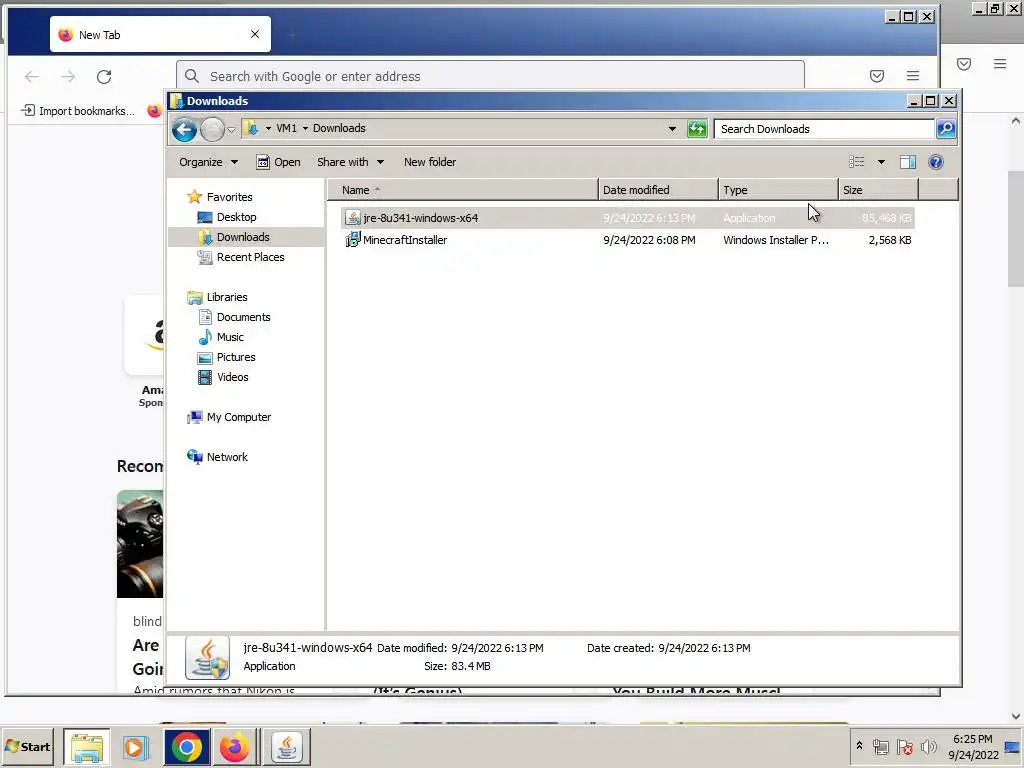Create a New folder

click(x=430, y=162)
